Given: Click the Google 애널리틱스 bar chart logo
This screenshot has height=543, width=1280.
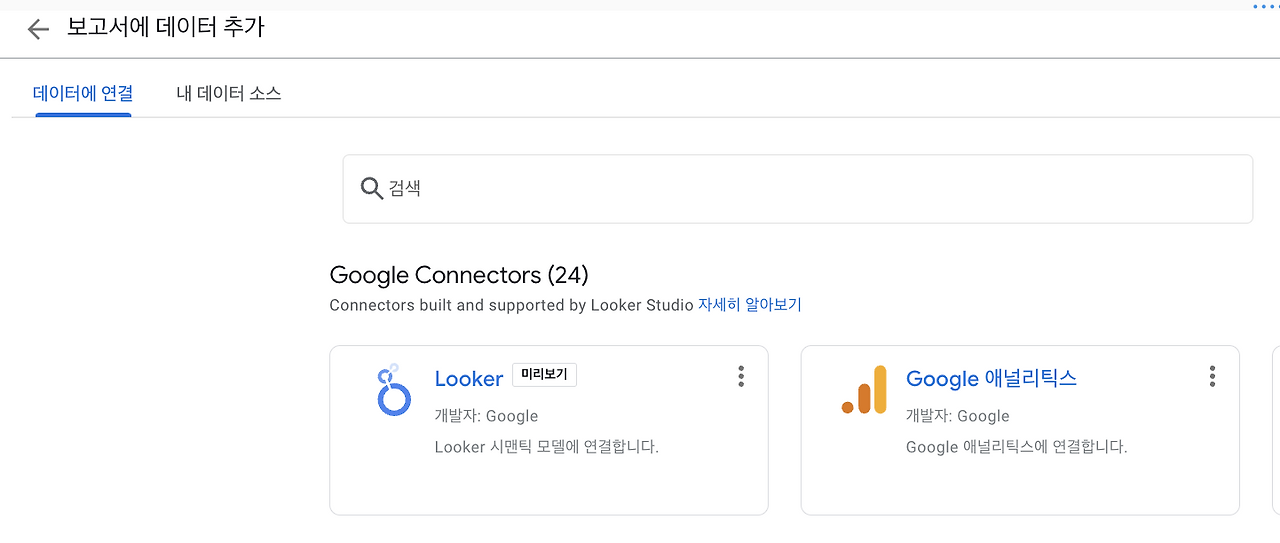Looking at the screenshot, I should [864, 390].
